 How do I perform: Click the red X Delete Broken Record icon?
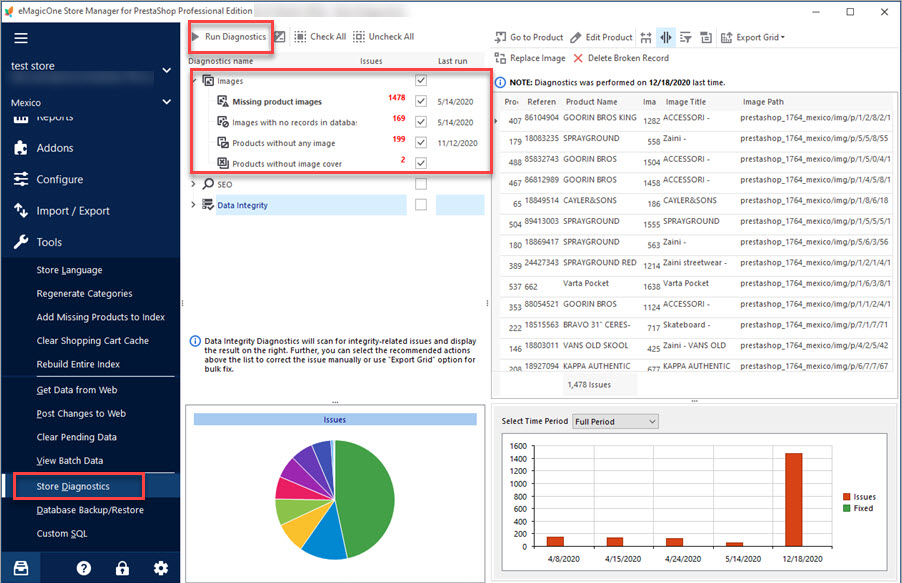[x=578, y=58]
